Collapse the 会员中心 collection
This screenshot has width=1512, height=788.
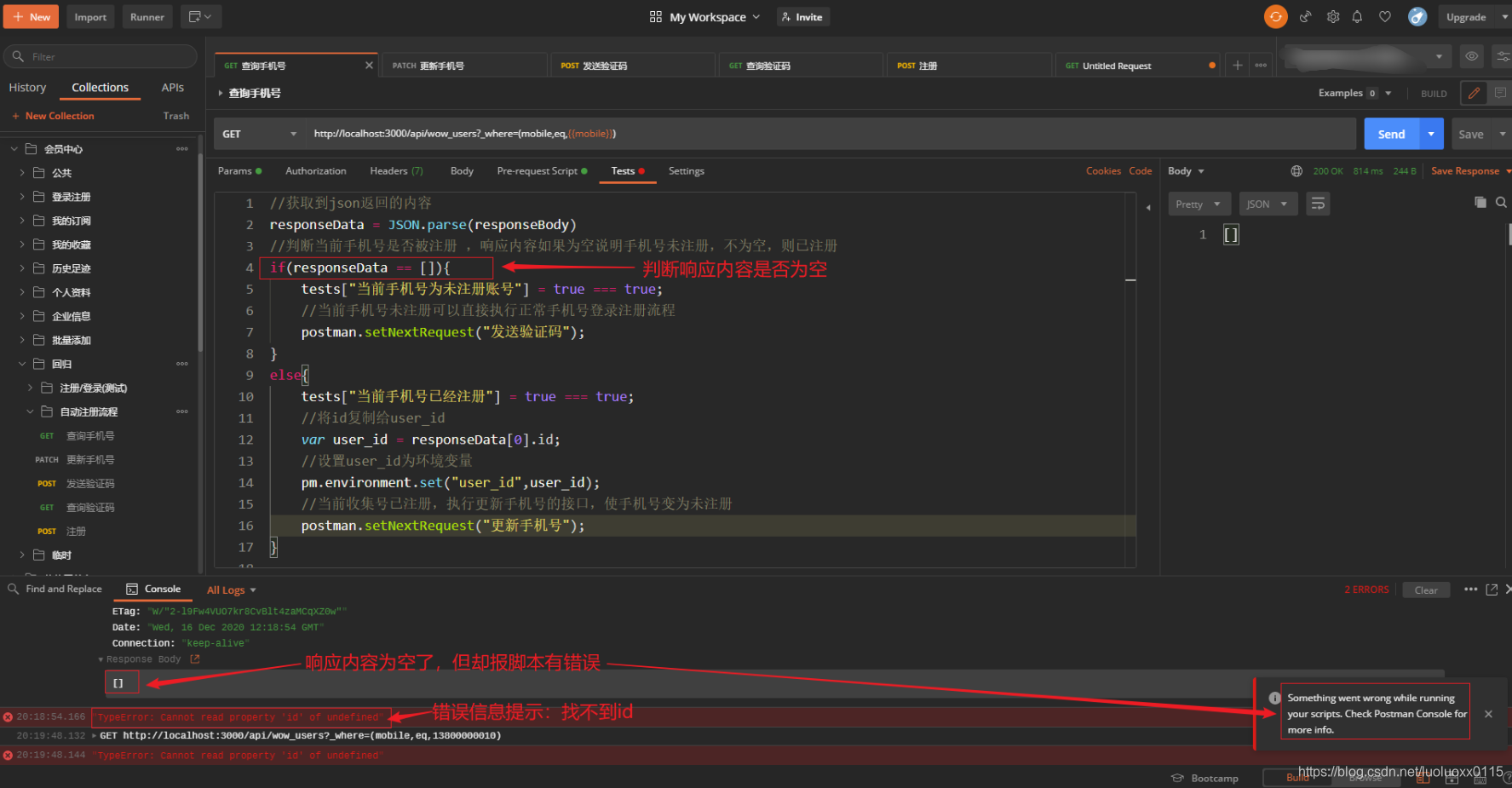(14, 149)
